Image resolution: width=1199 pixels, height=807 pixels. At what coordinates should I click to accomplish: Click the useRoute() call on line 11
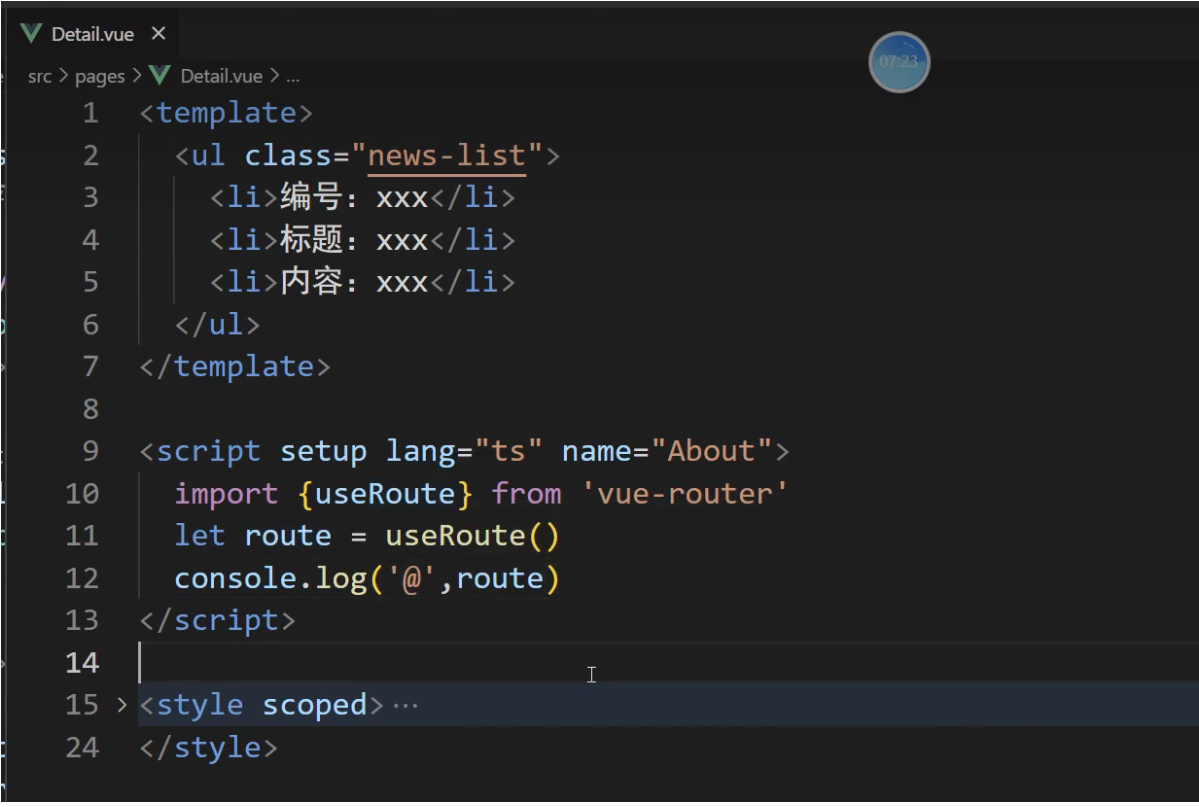point(472,536)
